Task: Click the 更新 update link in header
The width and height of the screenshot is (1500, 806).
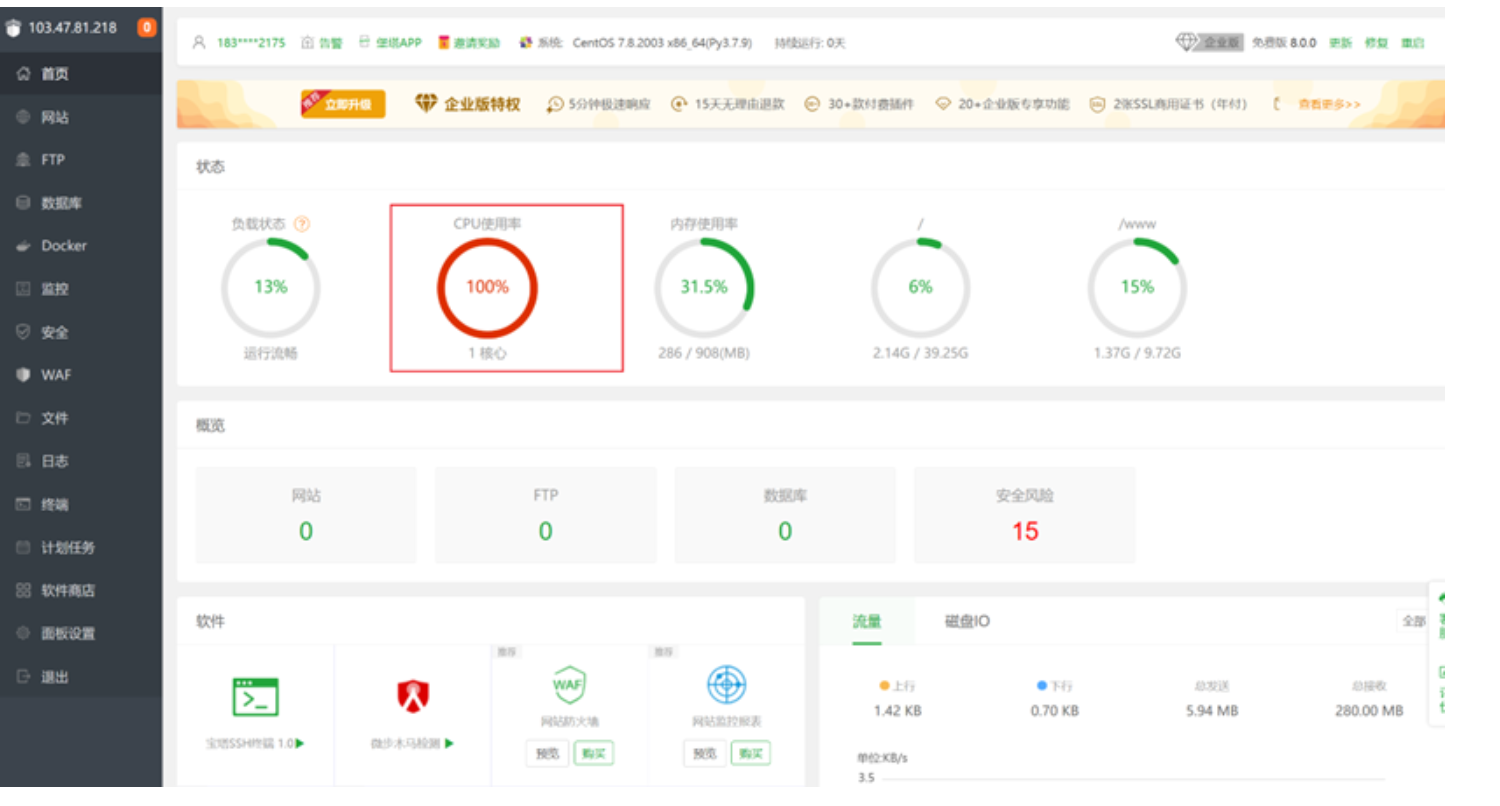Action: 1340,43
